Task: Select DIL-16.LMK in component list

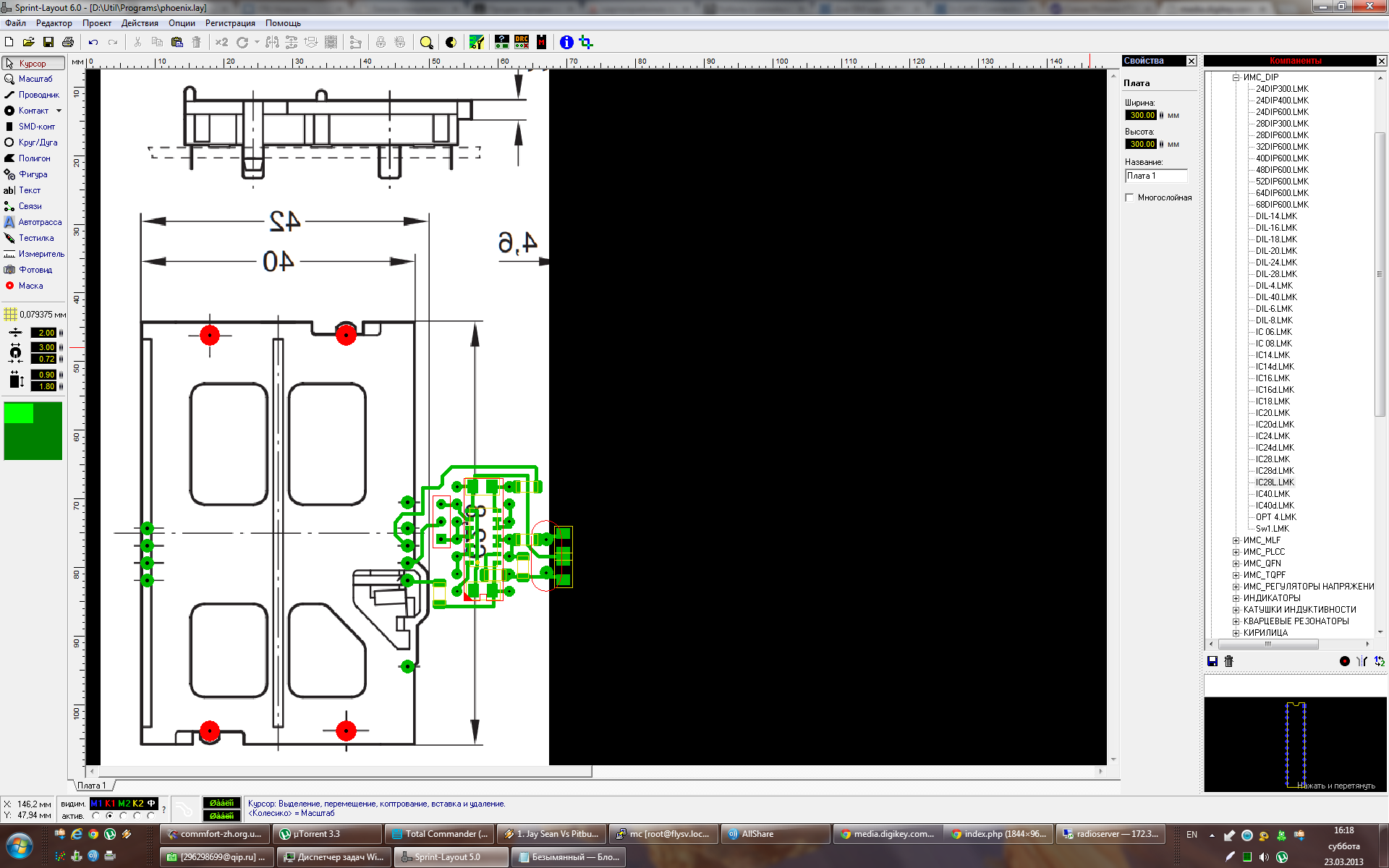Action: click(1276, 228)
